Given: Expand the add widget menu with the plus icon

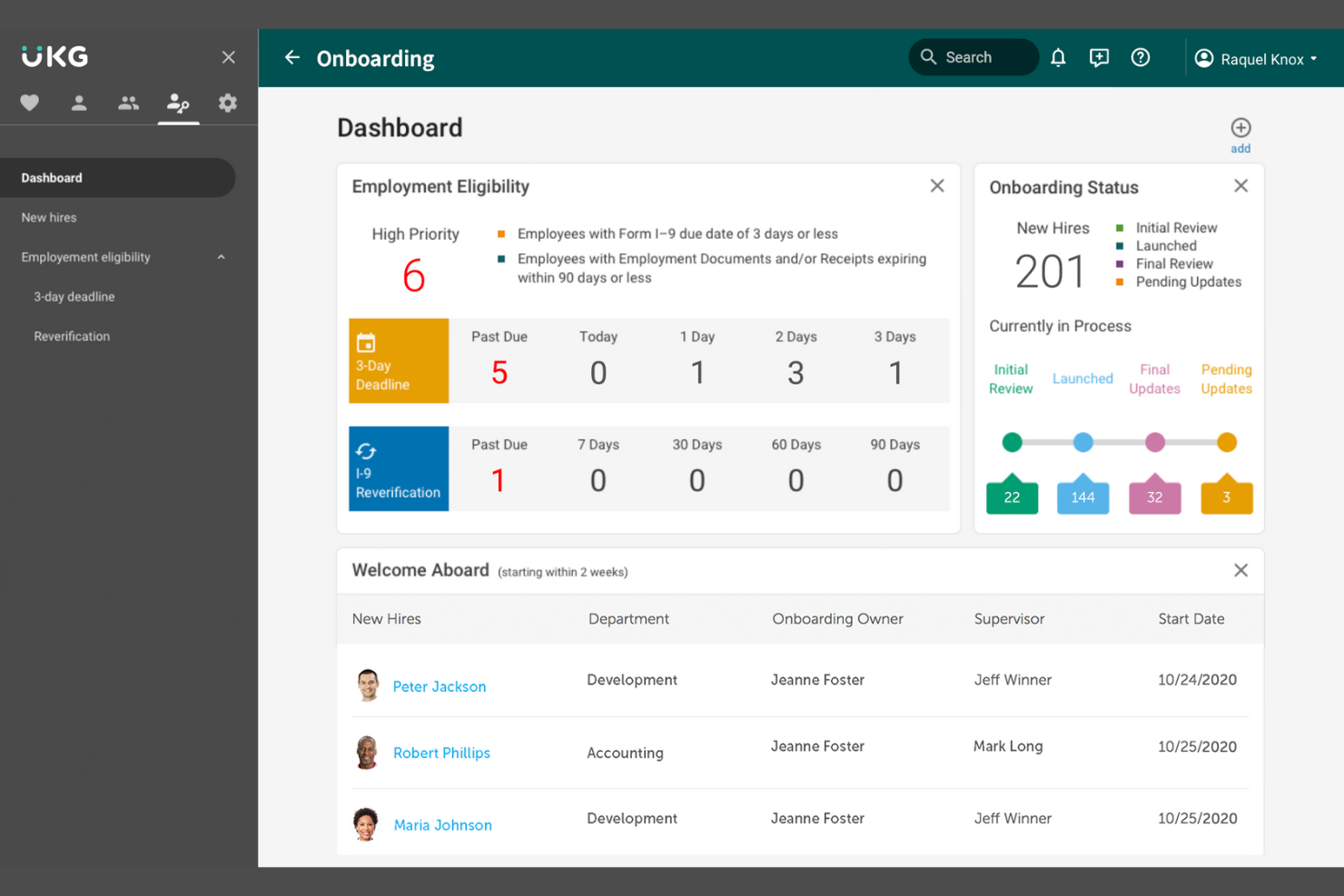Looking at the screenshot, I should click(1240, 127).
